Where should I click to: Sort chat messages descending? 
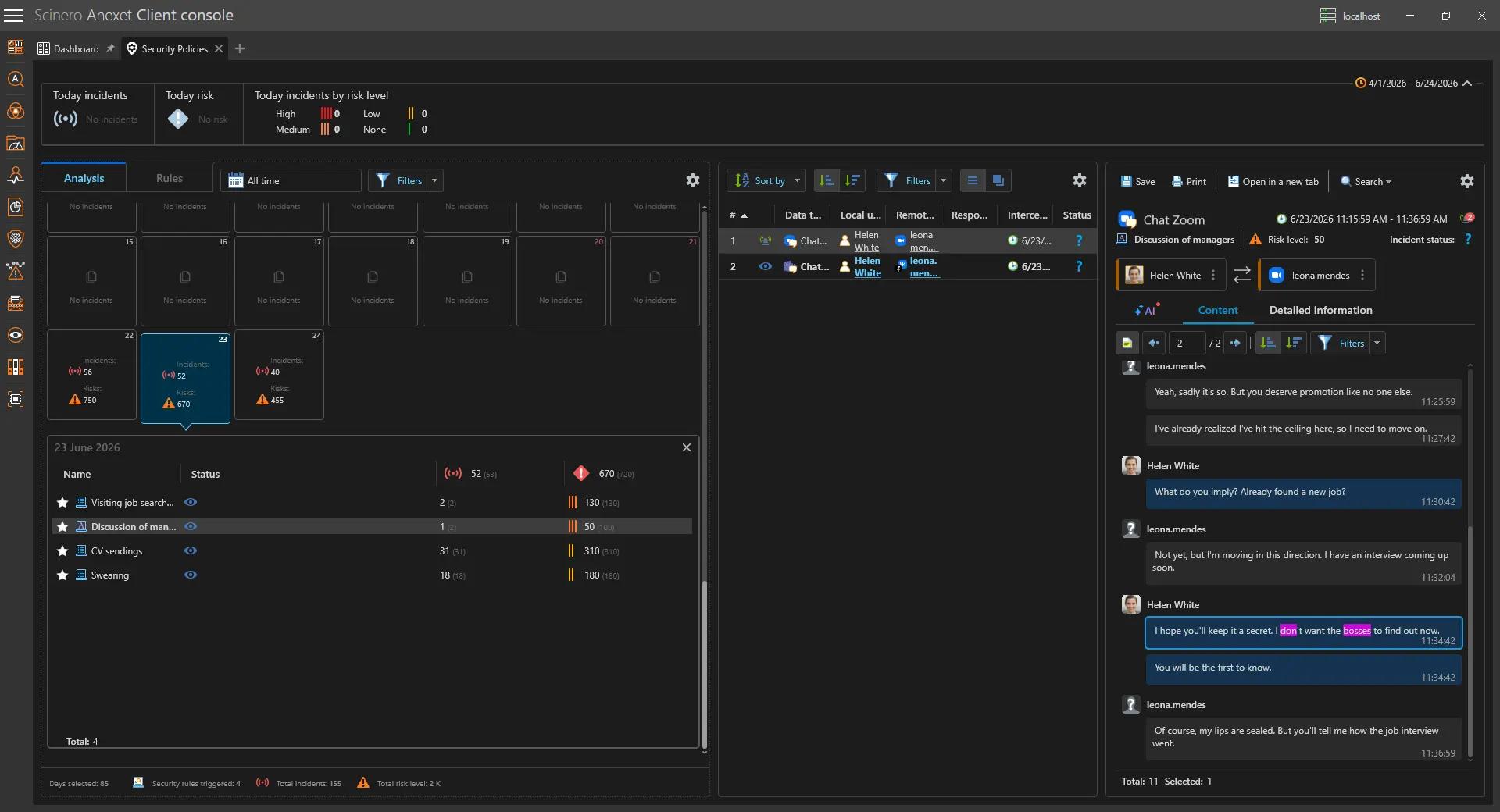click(x=1294, y=344)
